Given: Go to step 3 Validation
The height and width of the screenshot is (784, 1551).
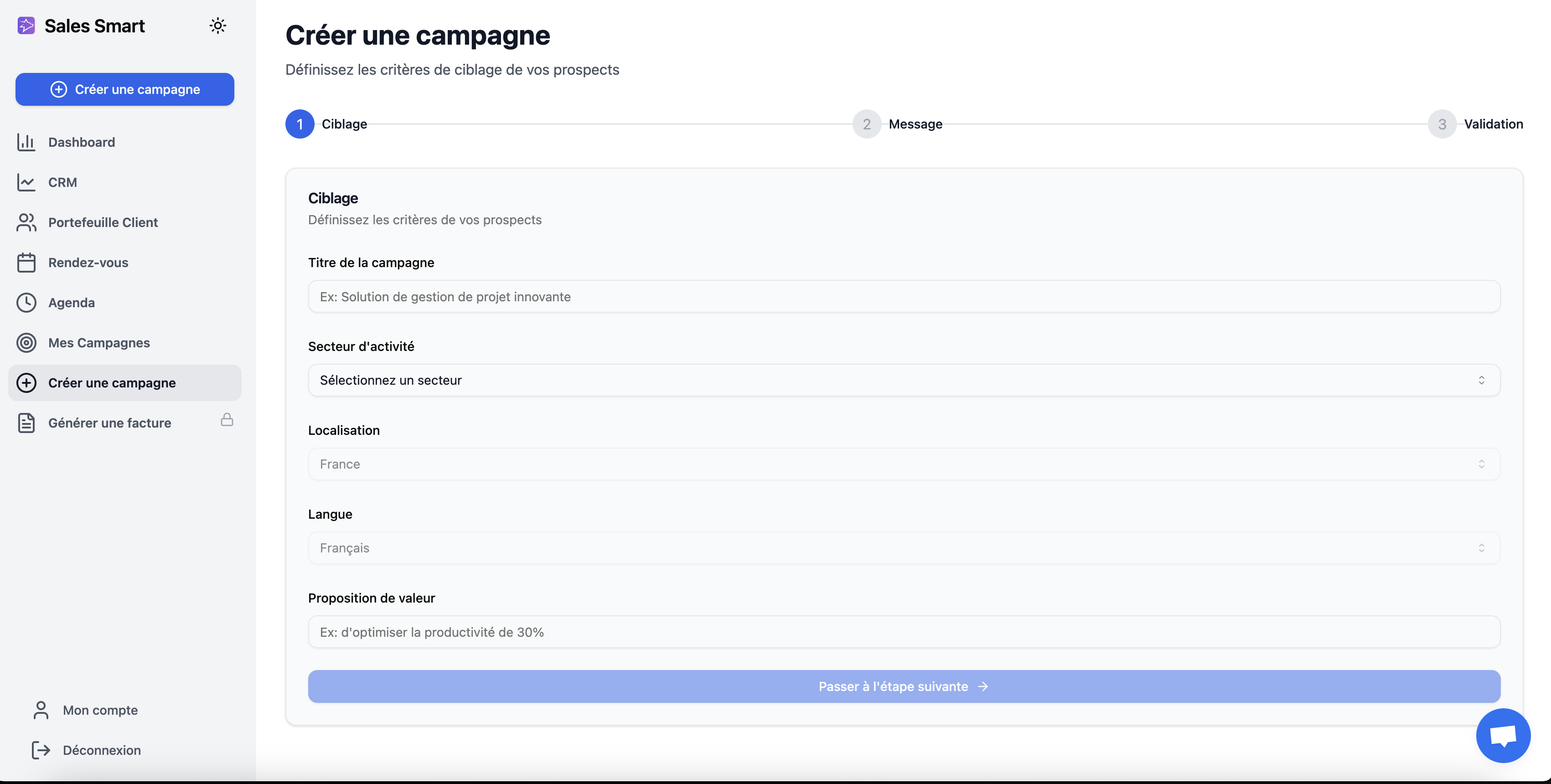Looking at the screenshot, I should (1442, 124).
